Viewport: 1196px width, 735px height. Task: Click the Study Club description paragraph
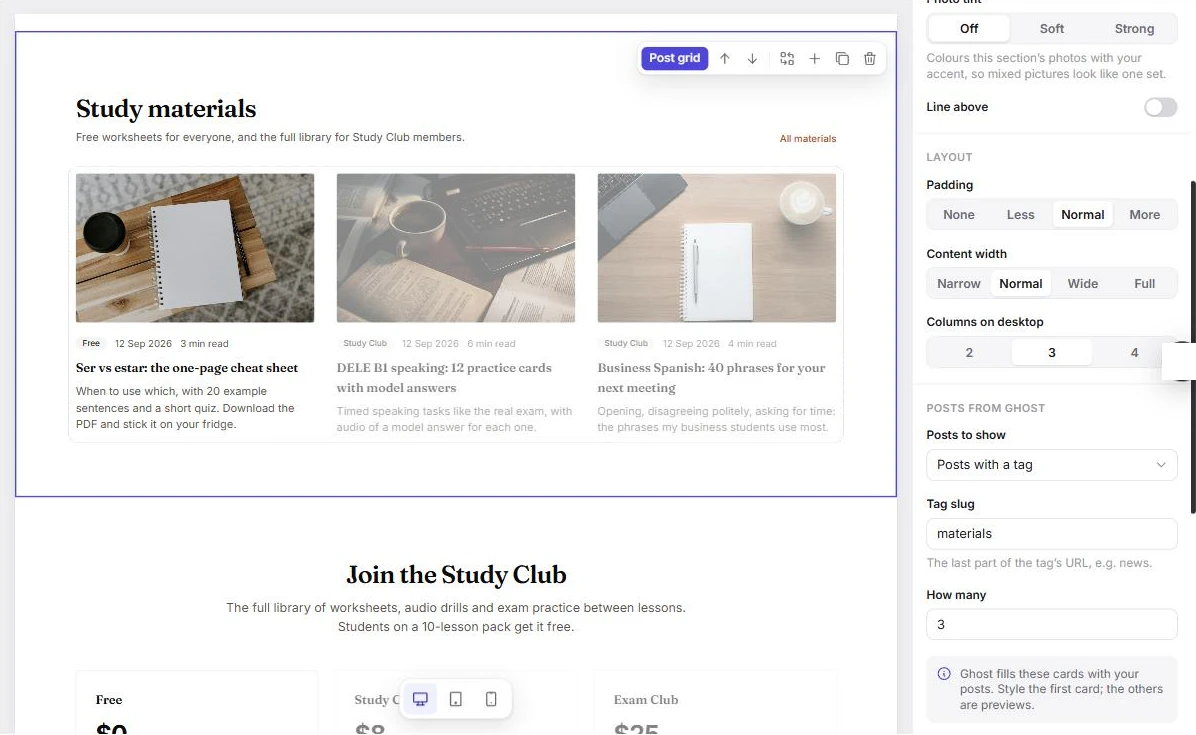tap(456, 618)
